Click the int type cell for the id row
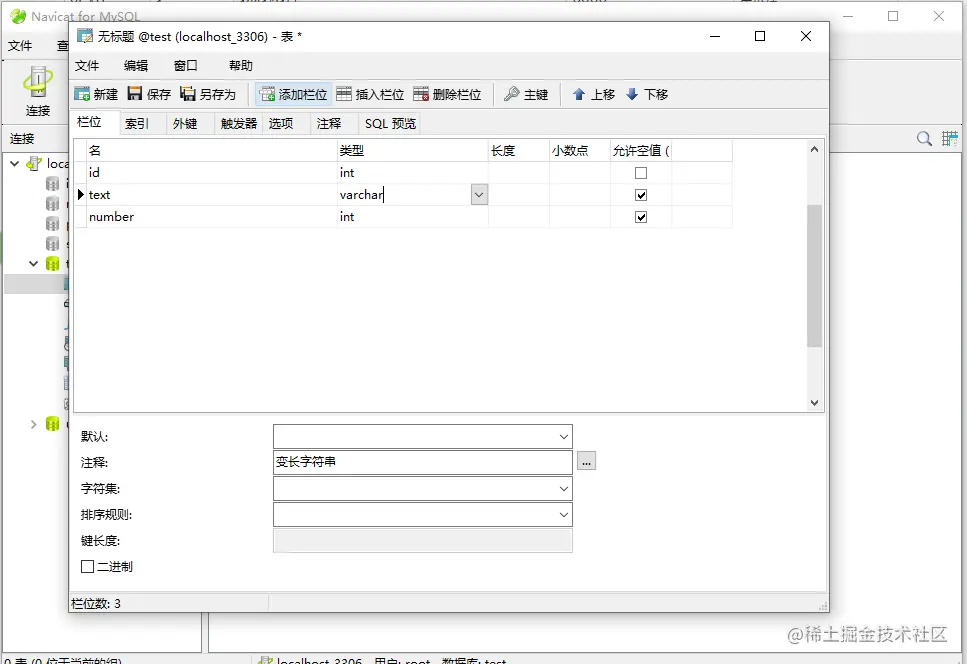 point(413,173)
